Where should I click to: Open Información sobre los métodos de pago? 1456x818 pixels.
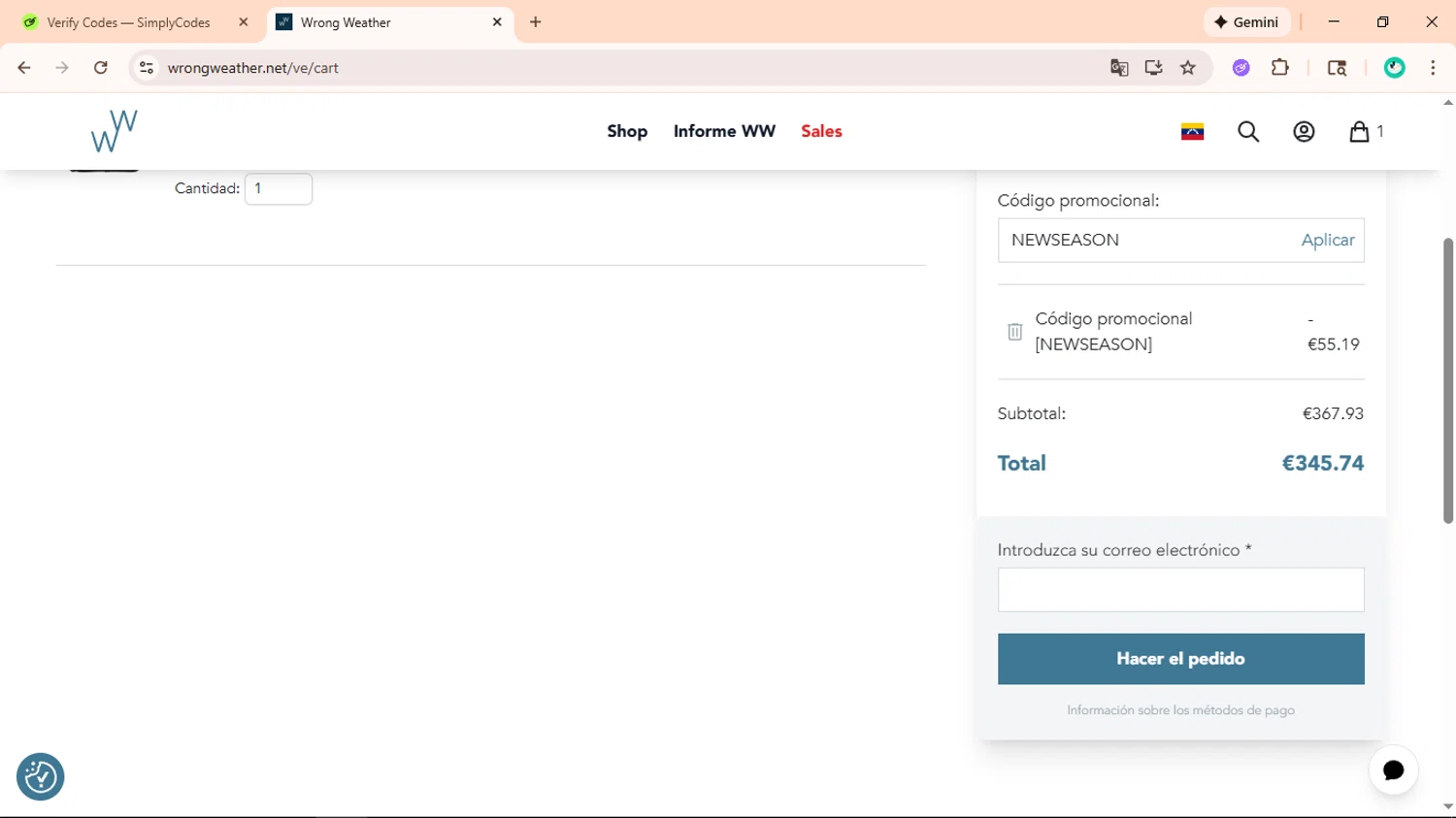click(x=1180, y=710)
